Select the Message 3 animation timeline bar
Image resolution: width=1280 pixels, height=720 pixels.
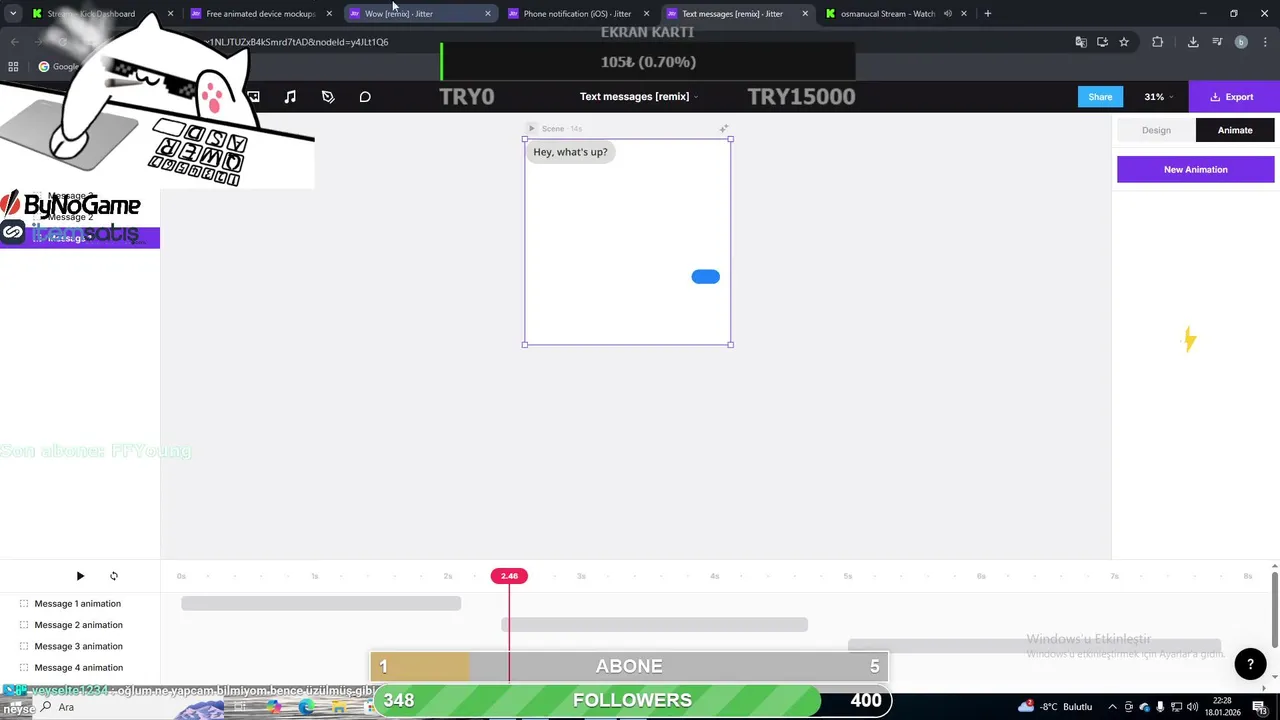[1034, 646]
